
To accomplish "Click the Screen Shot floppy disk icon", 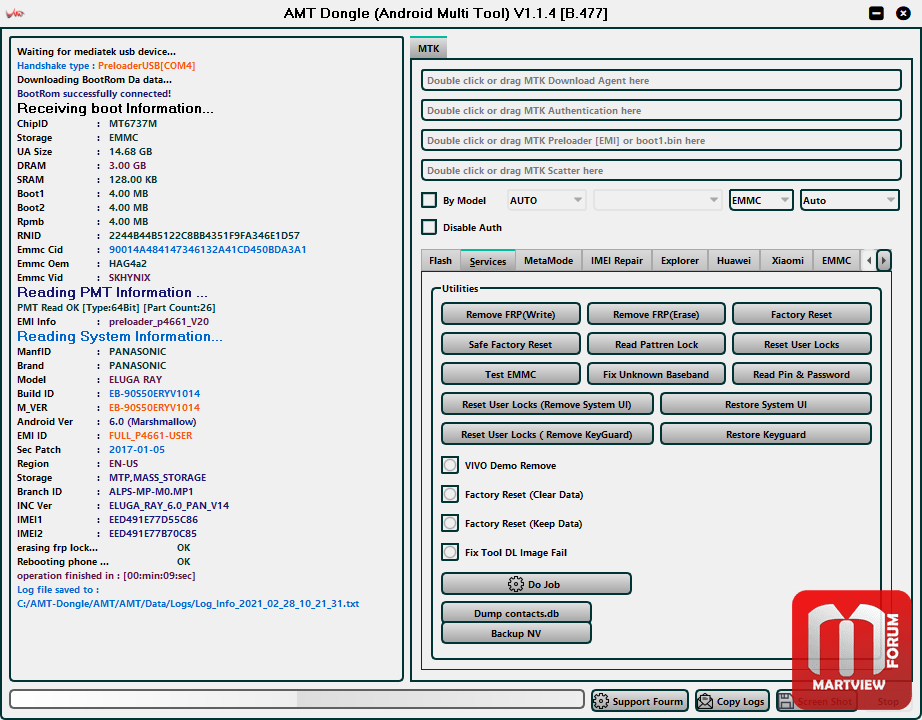I will pos(786,701).
